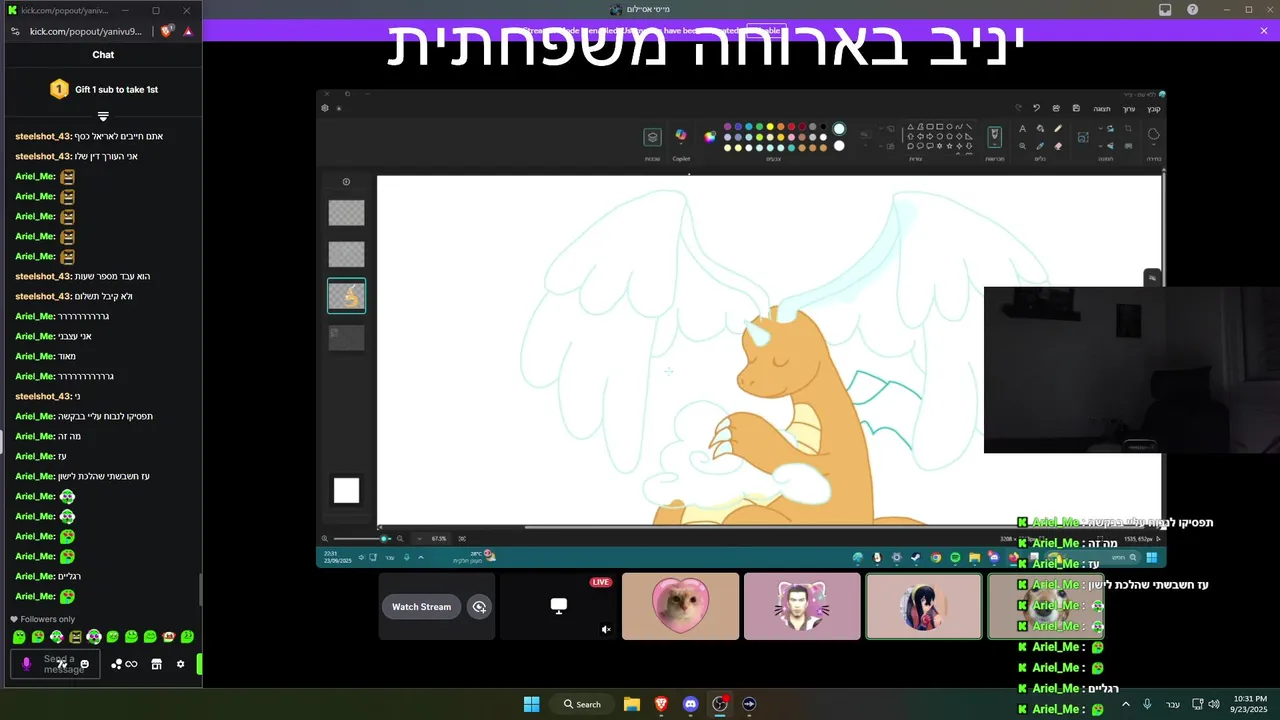This screenshot has height=720, width=1280.
Task: Click chat message אני עצבני
Action: 73,336
